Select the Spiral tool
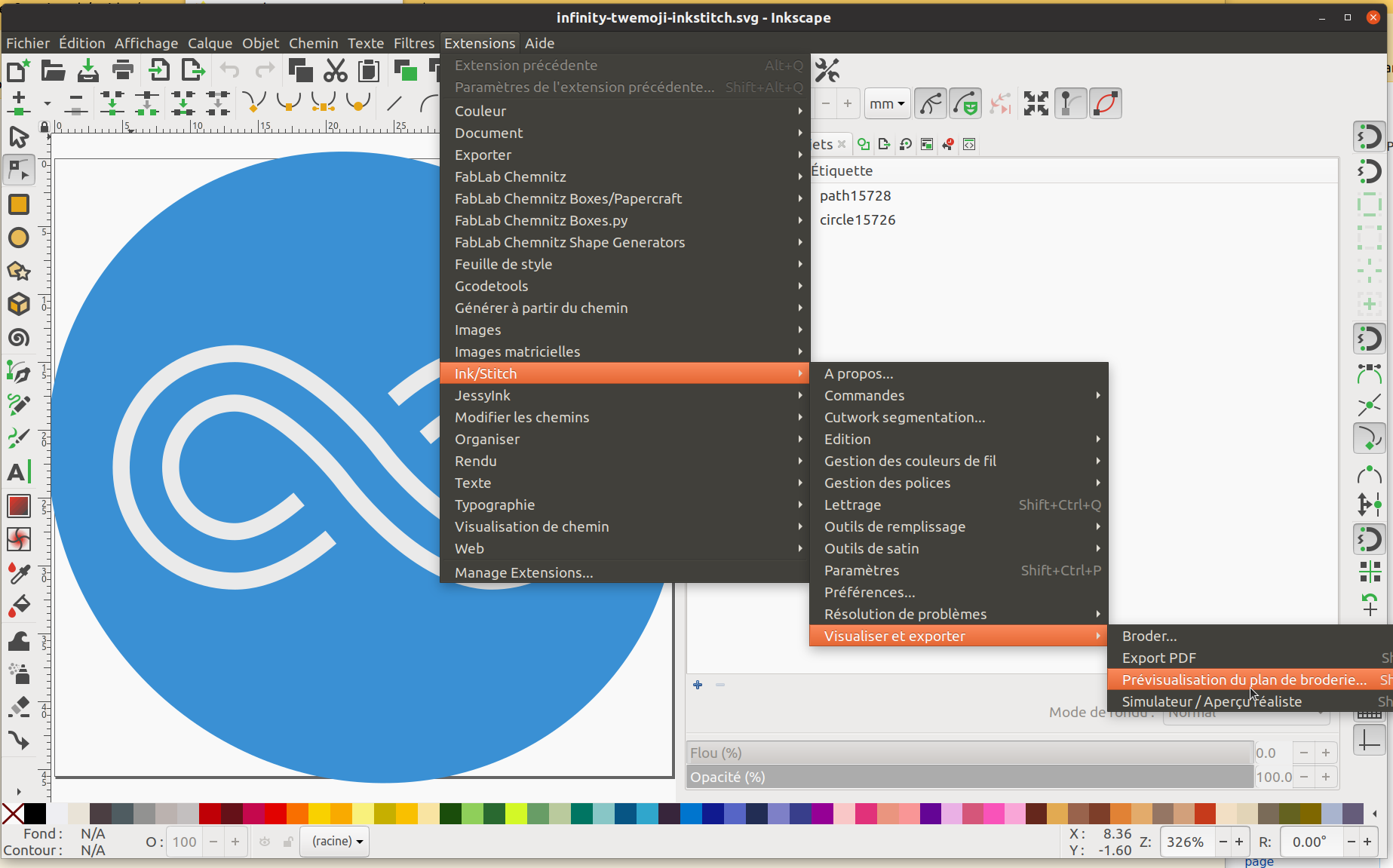The width and height of the screenshot is (1393, 868). 19,338
